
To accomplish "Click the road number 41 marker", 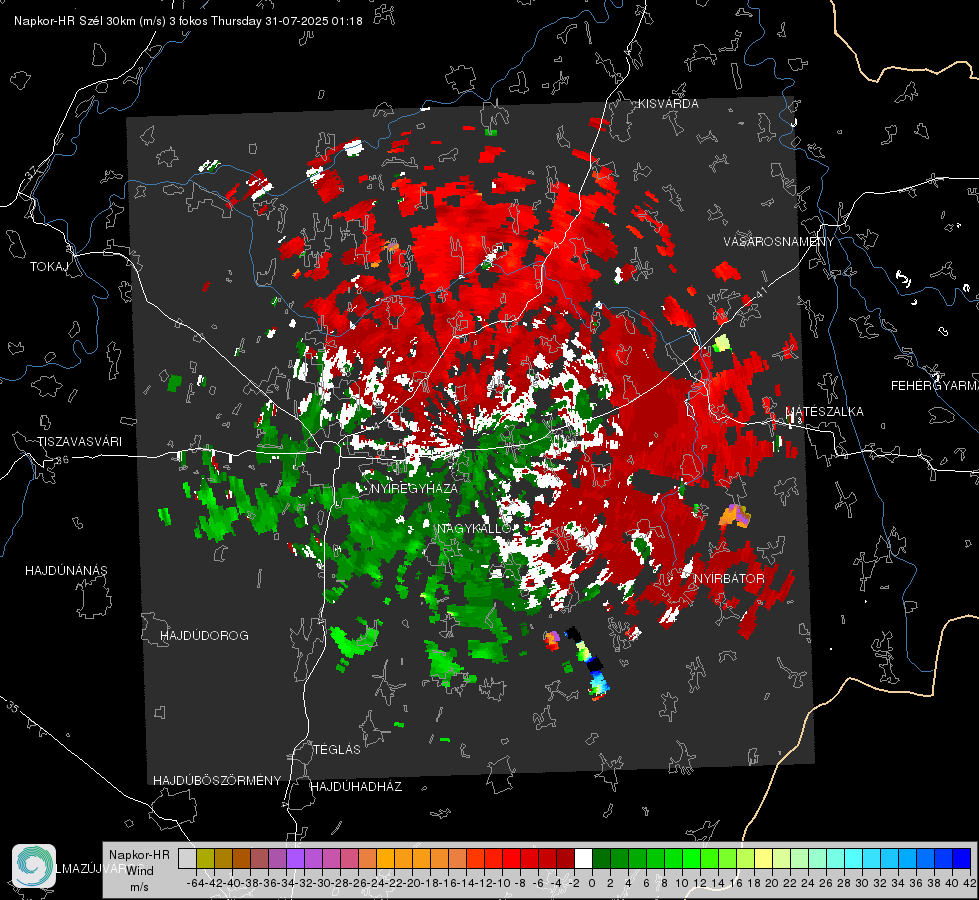I will click(x=761, y=292).
